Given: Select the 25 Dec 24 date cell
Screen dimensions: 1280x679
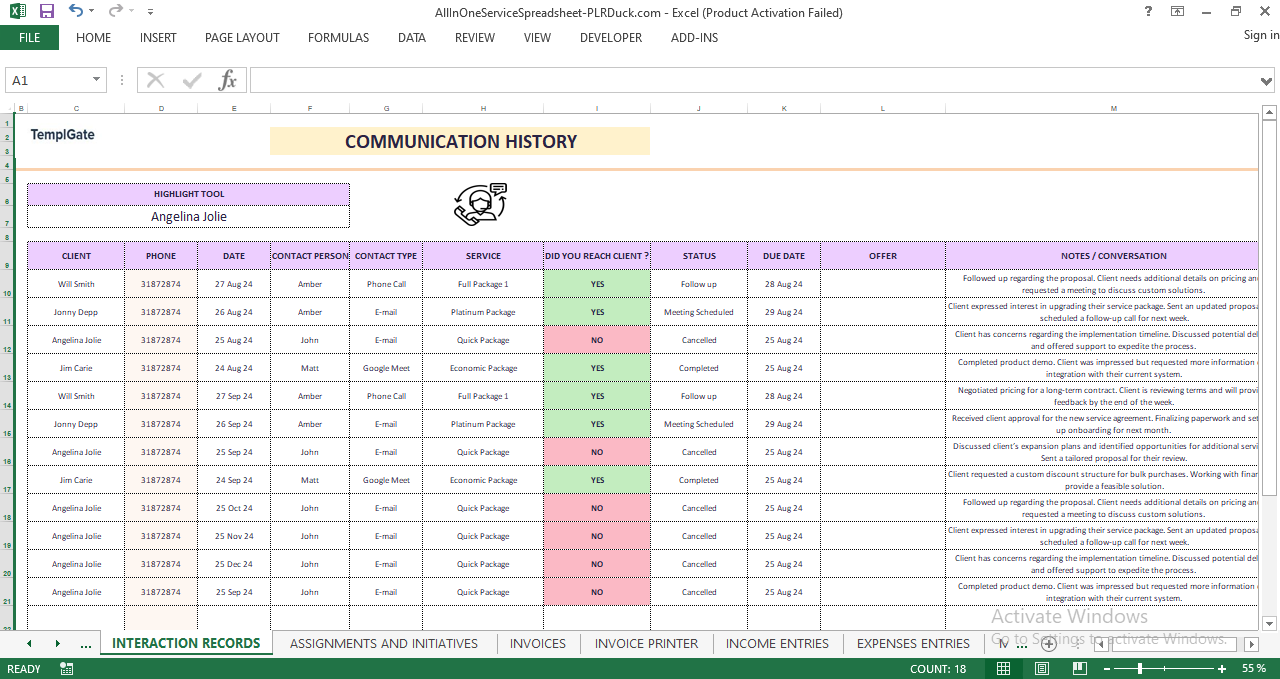Looking at the screenshot, I should pyautogui.click(x=234, y=564).
